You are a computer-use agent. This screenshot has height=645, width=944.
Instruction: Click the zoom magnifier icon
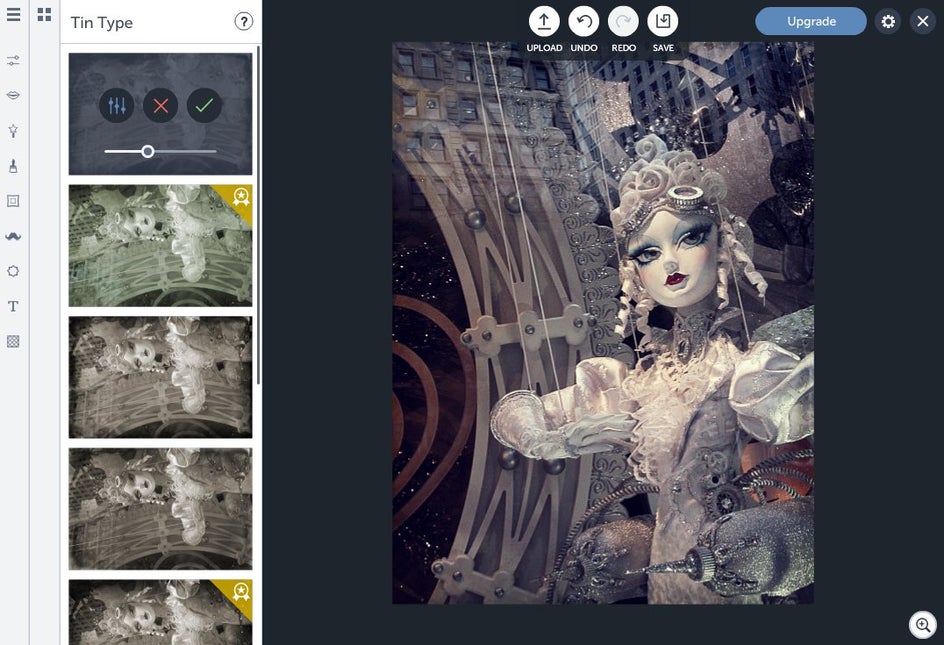[923, 625]
